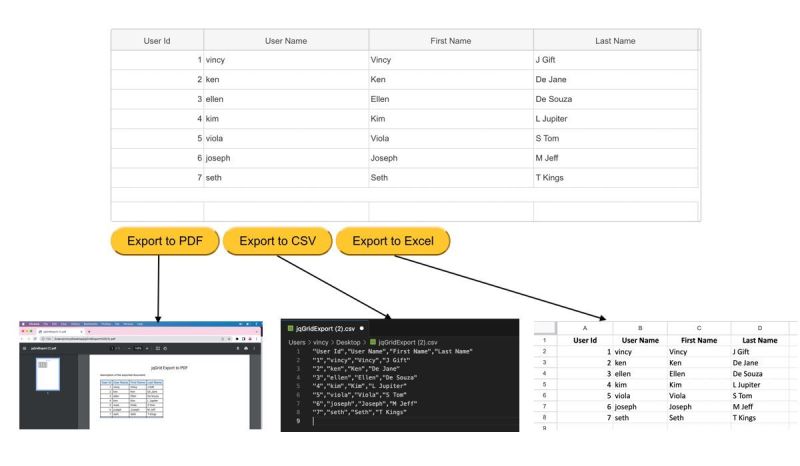
Task: Open a new browser tab with plus icon
Action: 89,332
